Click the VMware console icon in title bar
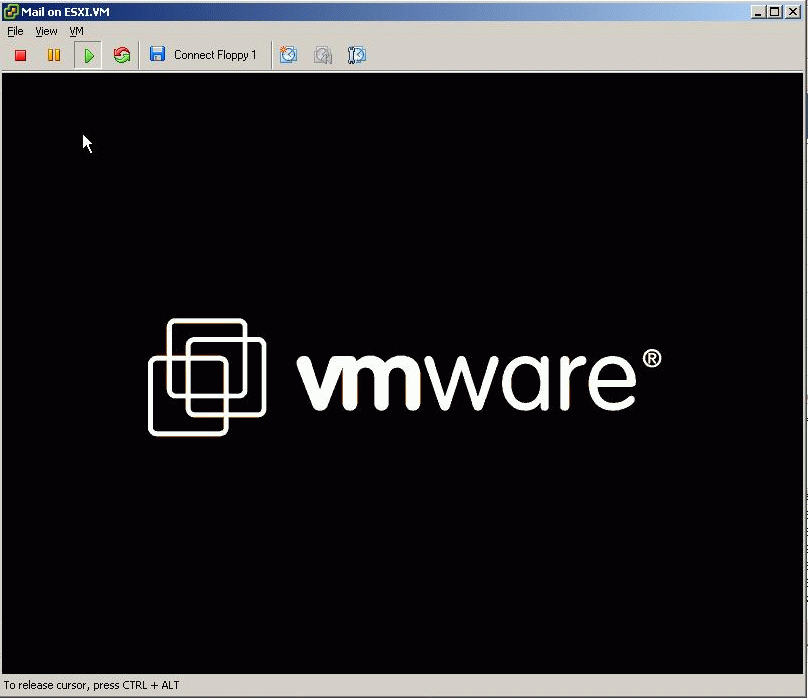808x698 pixels. [x=10, y=11]
